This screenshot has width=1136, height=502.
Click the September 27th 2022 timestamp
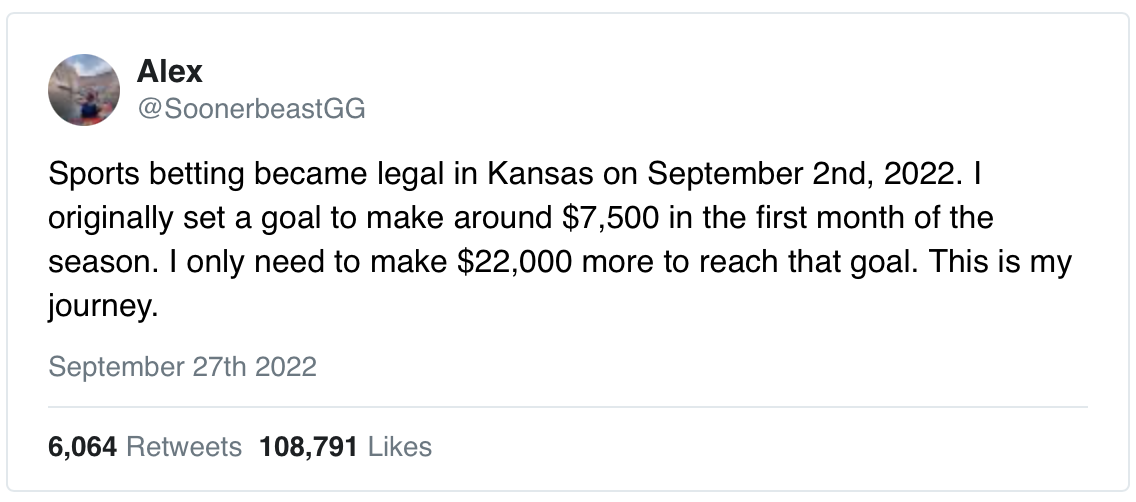click(182, 367)
